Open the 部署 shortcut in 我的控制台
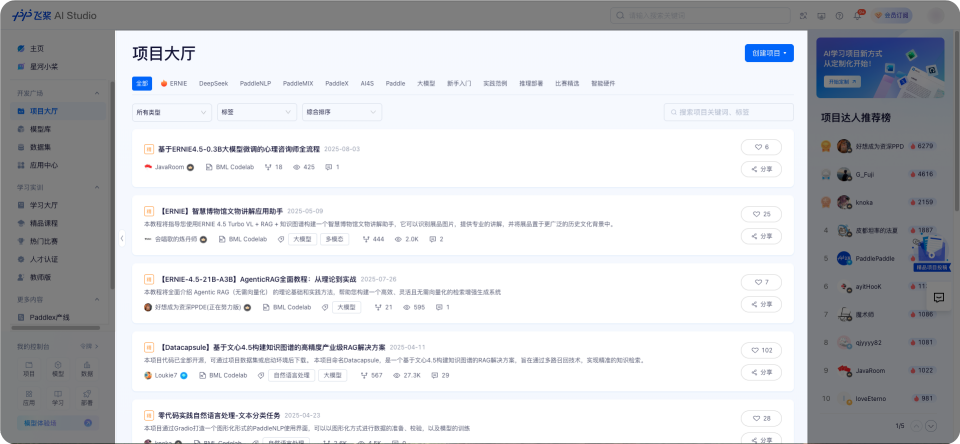960x444 pixels. [x=87, y=398]
